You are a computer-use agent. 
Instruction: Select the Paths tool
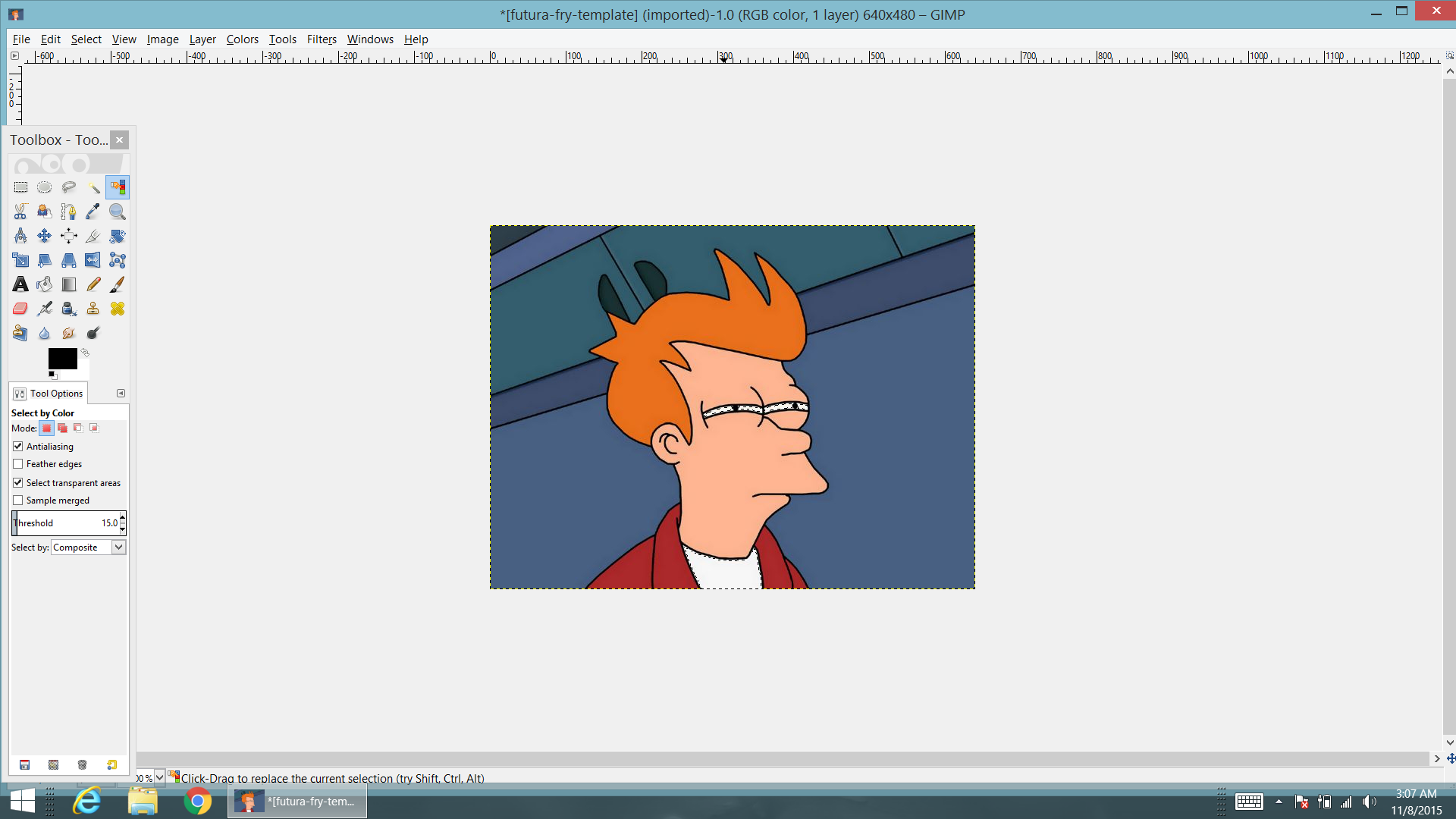[69, 212]
